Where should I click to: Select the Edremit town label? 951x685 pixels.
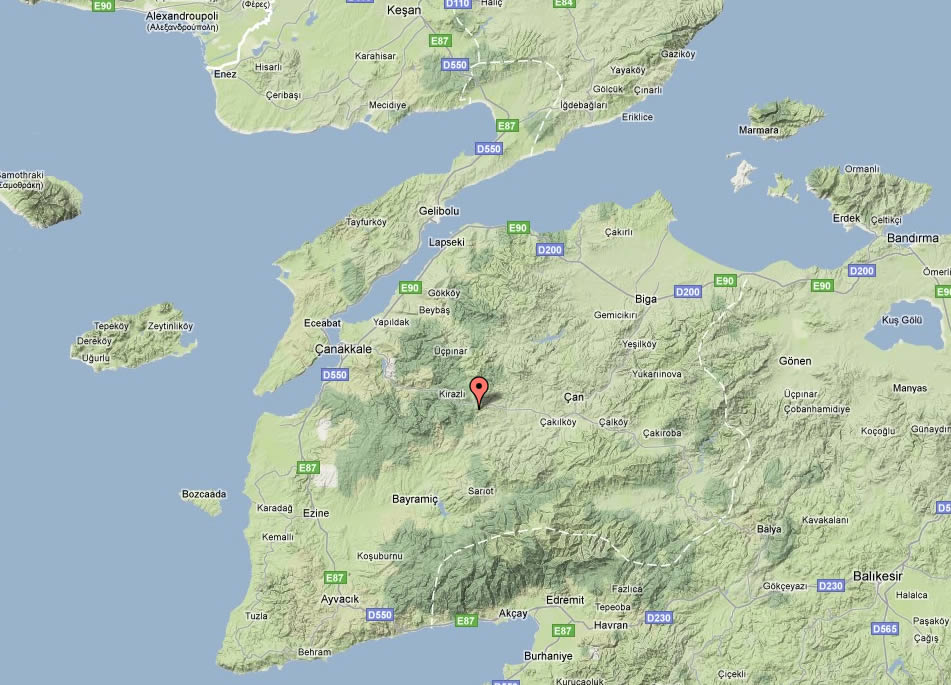coord(564,599)
